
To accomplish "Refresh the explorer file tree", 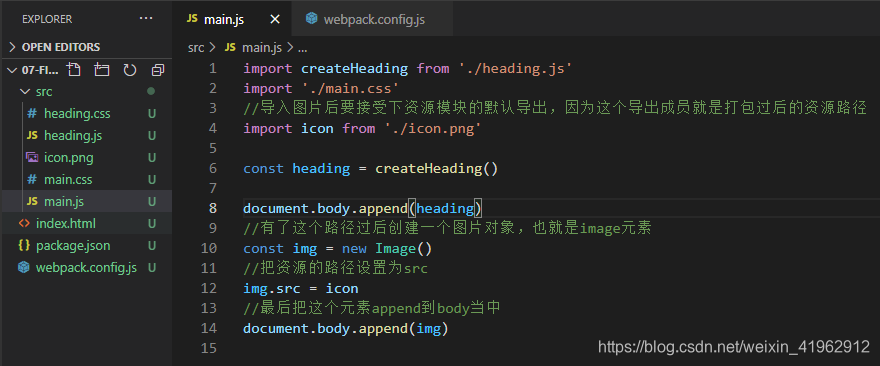I will (x=130, y=70).
